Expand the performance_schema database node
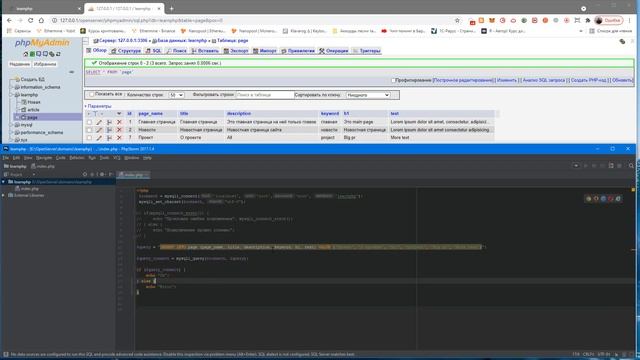The image size is (640, 360). (x=12, y=132)
